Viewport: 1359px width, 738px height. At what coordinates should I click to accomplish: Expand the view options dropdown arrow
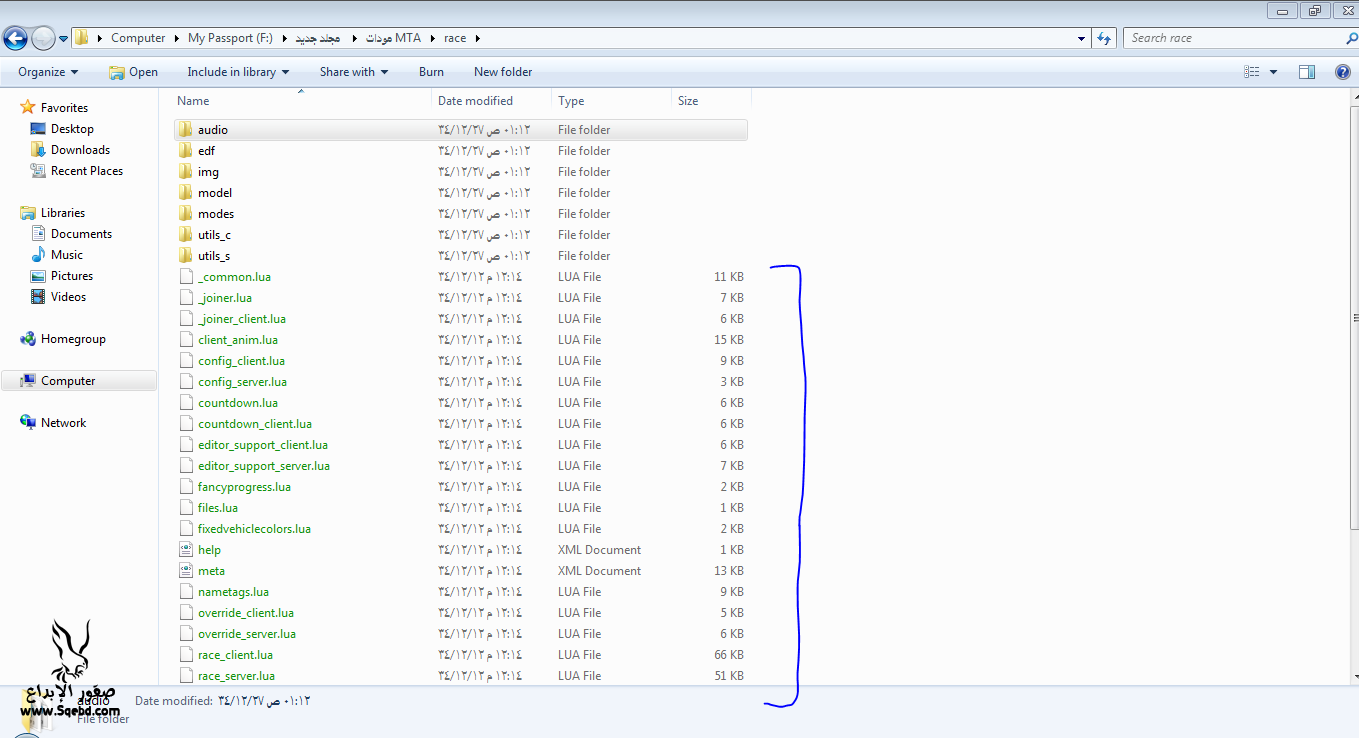coord(1273,72)
